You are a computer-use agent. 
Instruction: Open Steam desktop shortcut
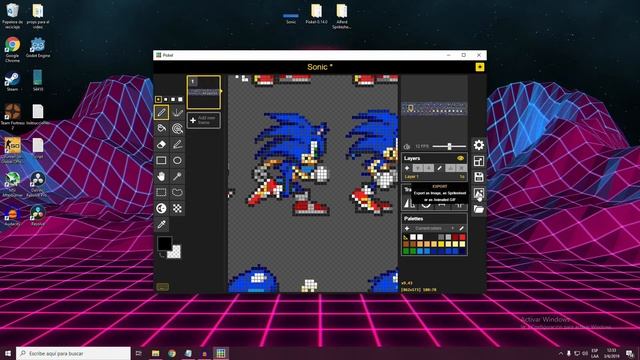12,81
